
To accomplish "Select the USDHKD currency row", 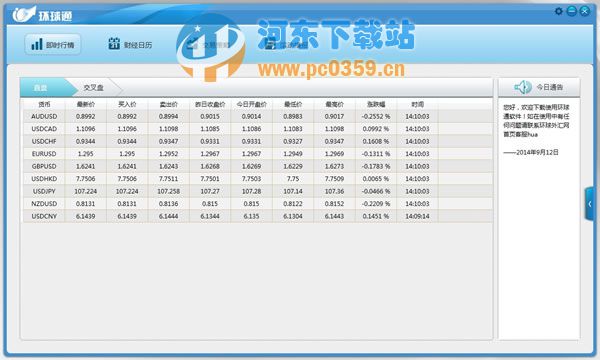I will tap(258, 179).
